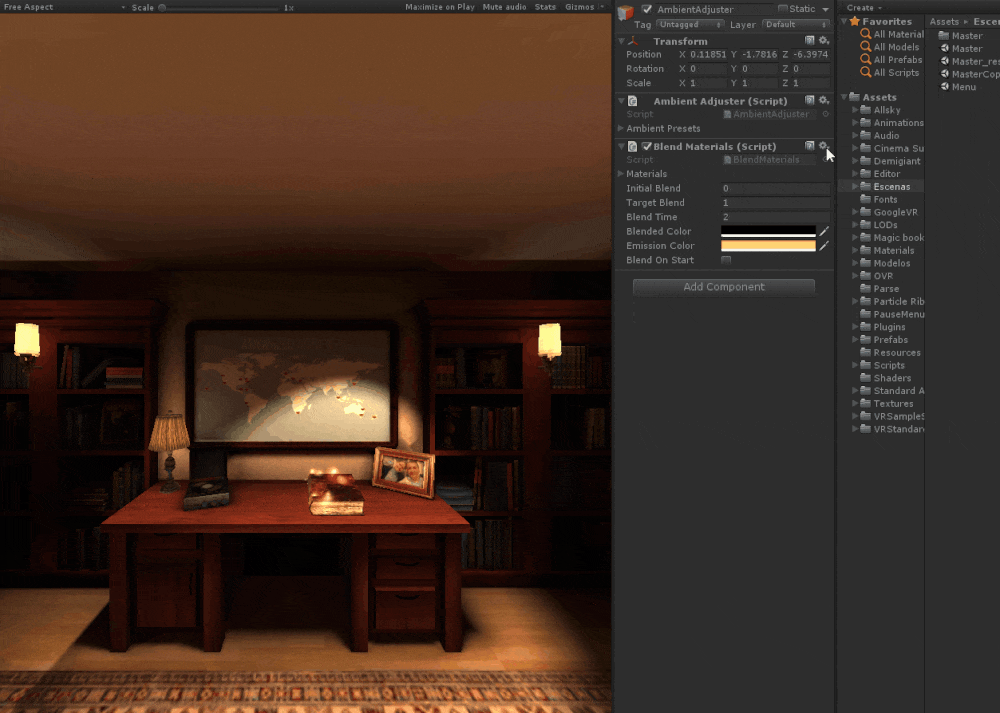Collapse the Favorites section
Image resolution: width=1000 pixels, height=713 pixels.
coord(844,21)
